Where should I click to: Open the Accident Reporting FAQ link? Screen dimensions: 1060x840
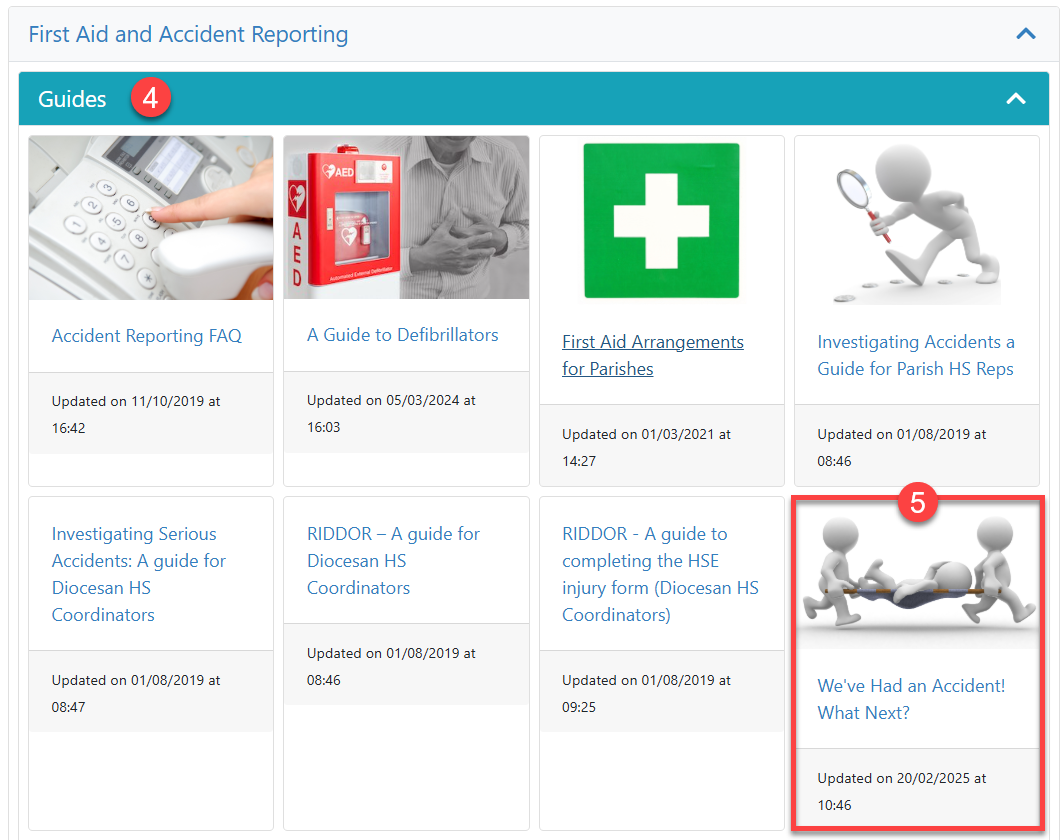click(x=146, y=336)
